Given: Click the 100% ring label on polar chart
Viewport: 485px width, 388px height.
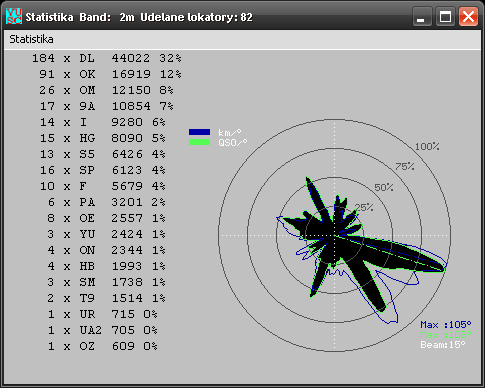Looking at the screenshot, I should [427, 146].
